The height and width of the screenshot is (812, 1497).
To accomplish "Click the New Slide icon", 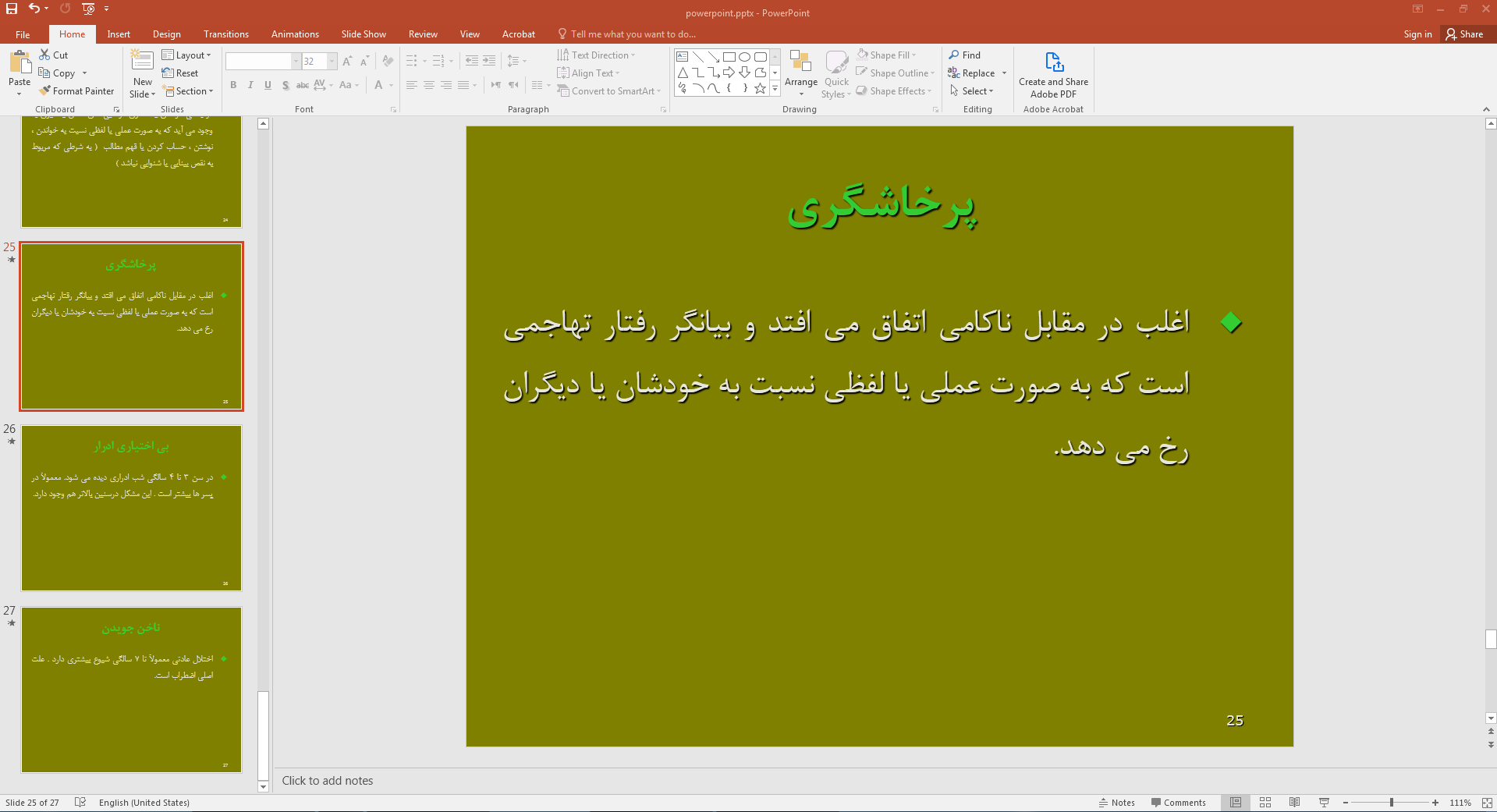I will coord(142,61).
